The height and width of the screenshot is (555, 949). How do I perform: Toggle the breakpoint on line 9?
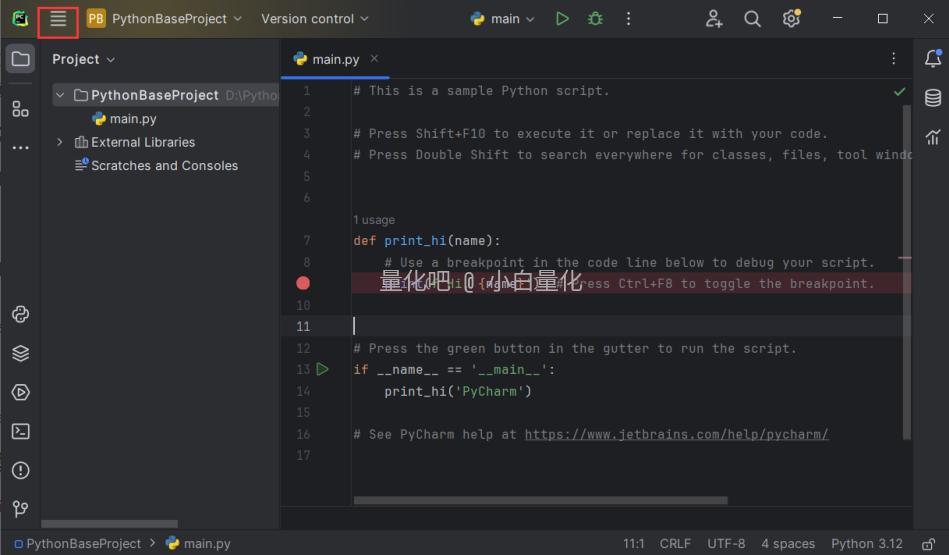303,284
